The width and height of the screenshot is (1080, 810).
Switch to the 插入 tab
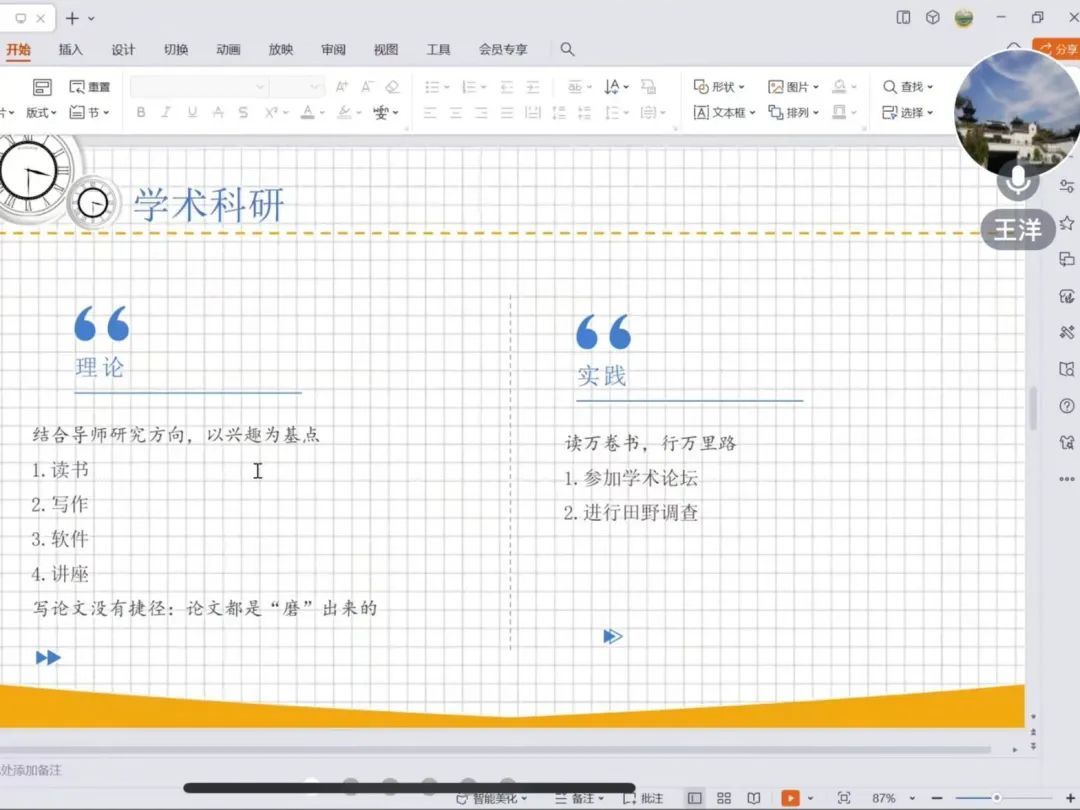pos(71,49)
